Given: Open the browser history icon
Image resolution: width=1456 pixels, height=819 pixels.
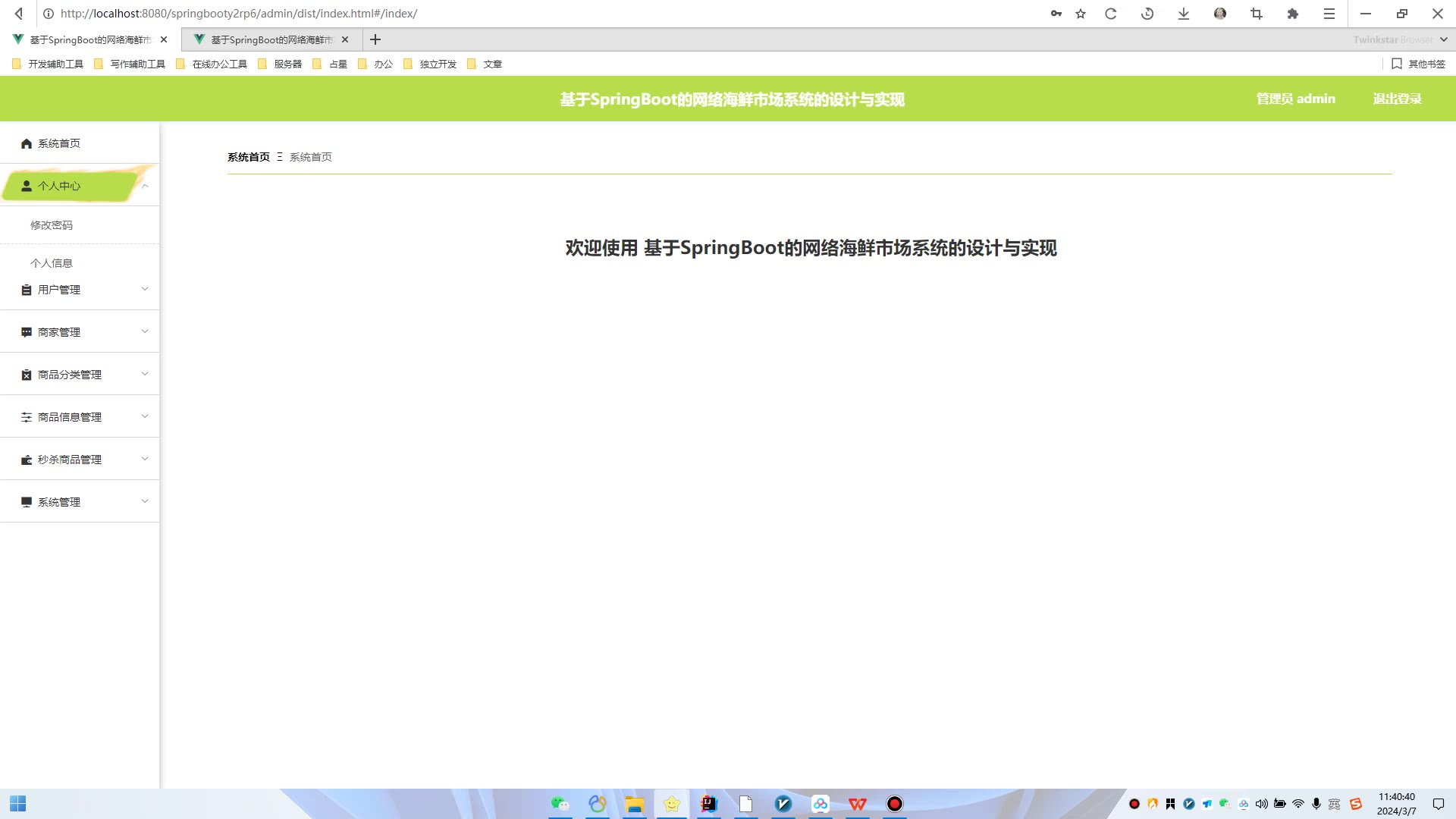Looking at the screenshot, I should click(x=1147, y=14).
